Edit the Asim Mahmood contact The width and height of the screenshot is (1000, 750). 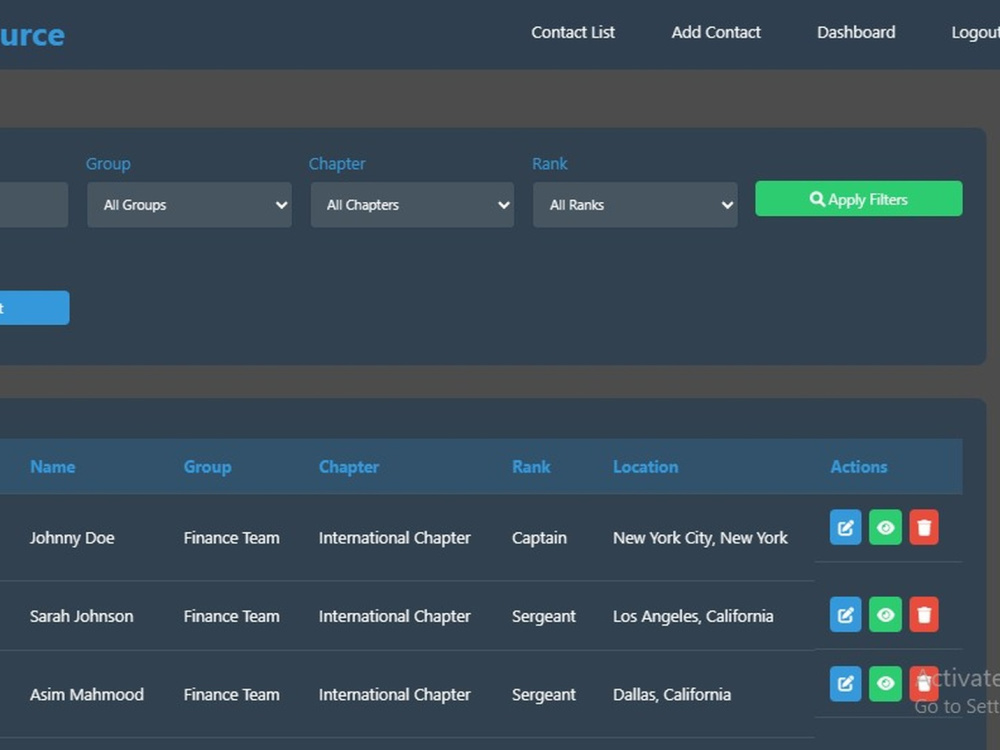tap(845, 684)
